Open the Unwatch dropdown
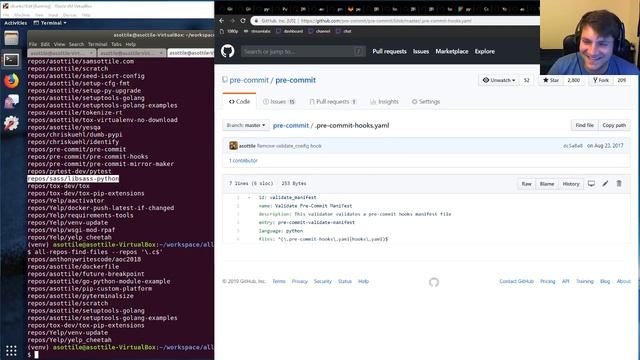This screenshot has width=640, height=360. [499, 80]
